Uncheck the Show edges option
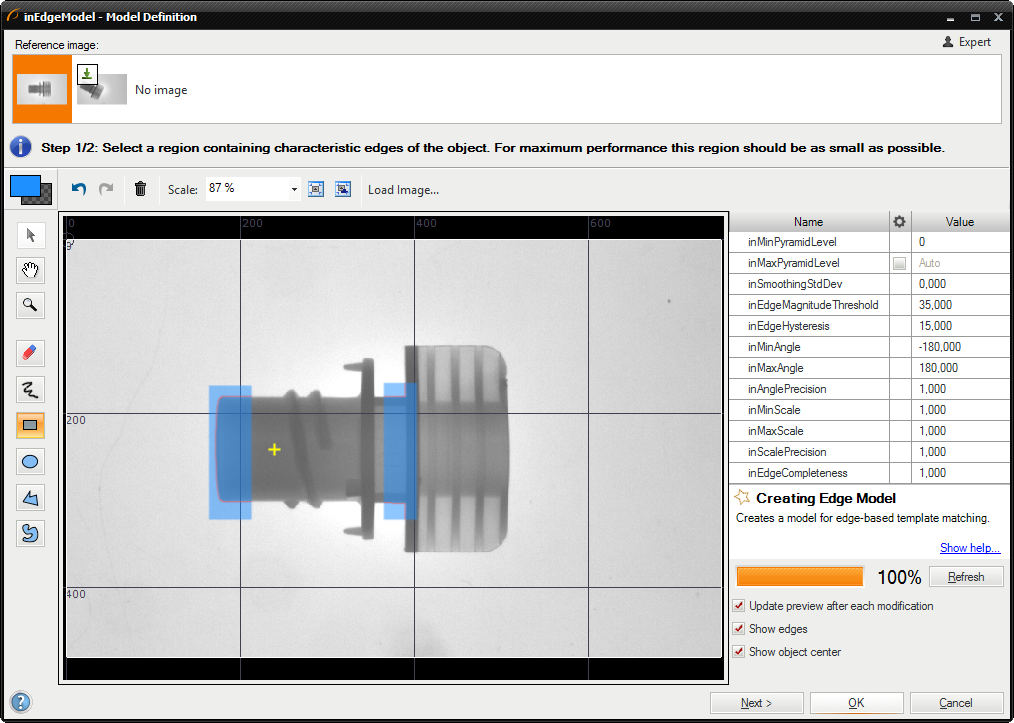Image resolution: width=1014 pixels, height=723 pixels. tap(739, 629)
